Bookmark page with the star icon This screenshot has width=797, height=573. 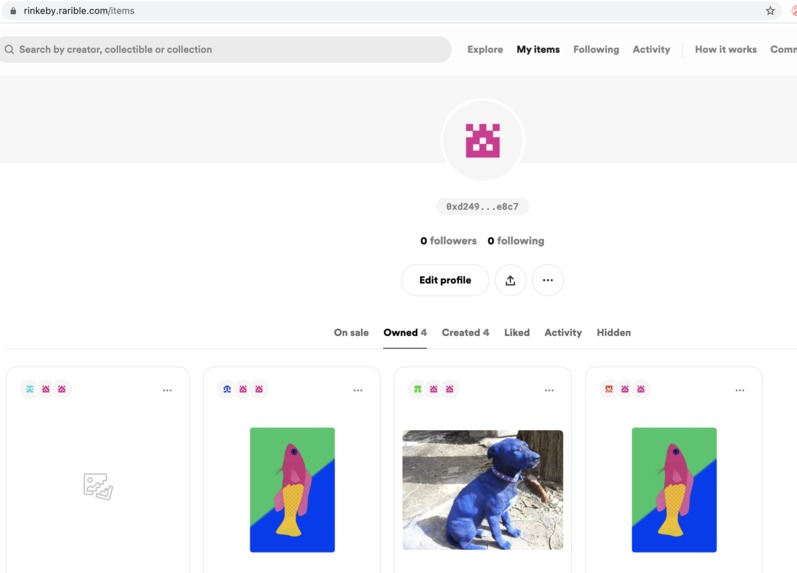(x=770, y=11)
